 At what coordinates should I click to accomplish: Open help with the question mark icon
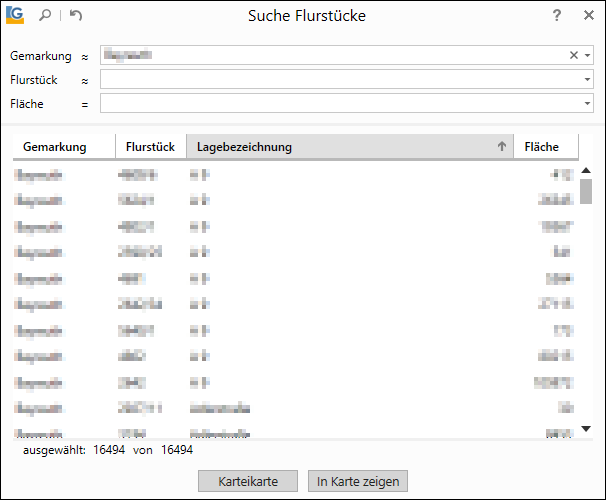557,16
